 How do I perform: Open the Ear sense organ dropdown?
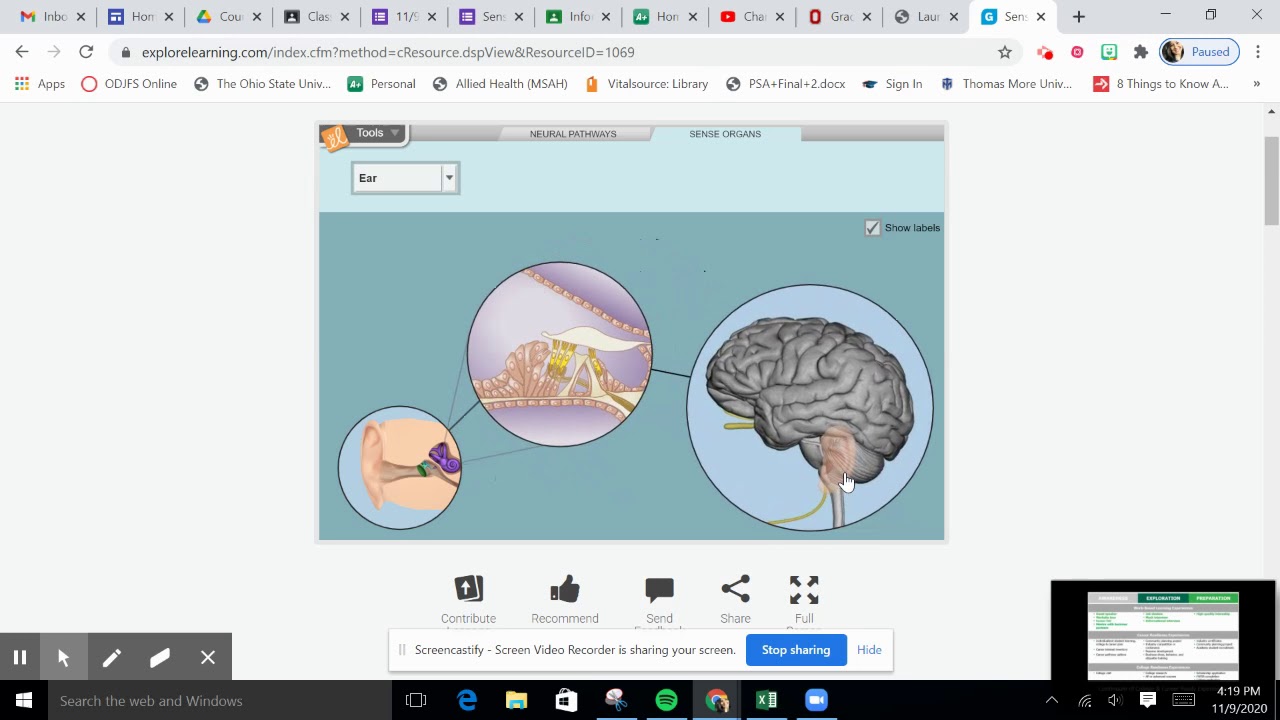[x=405, y=178]
